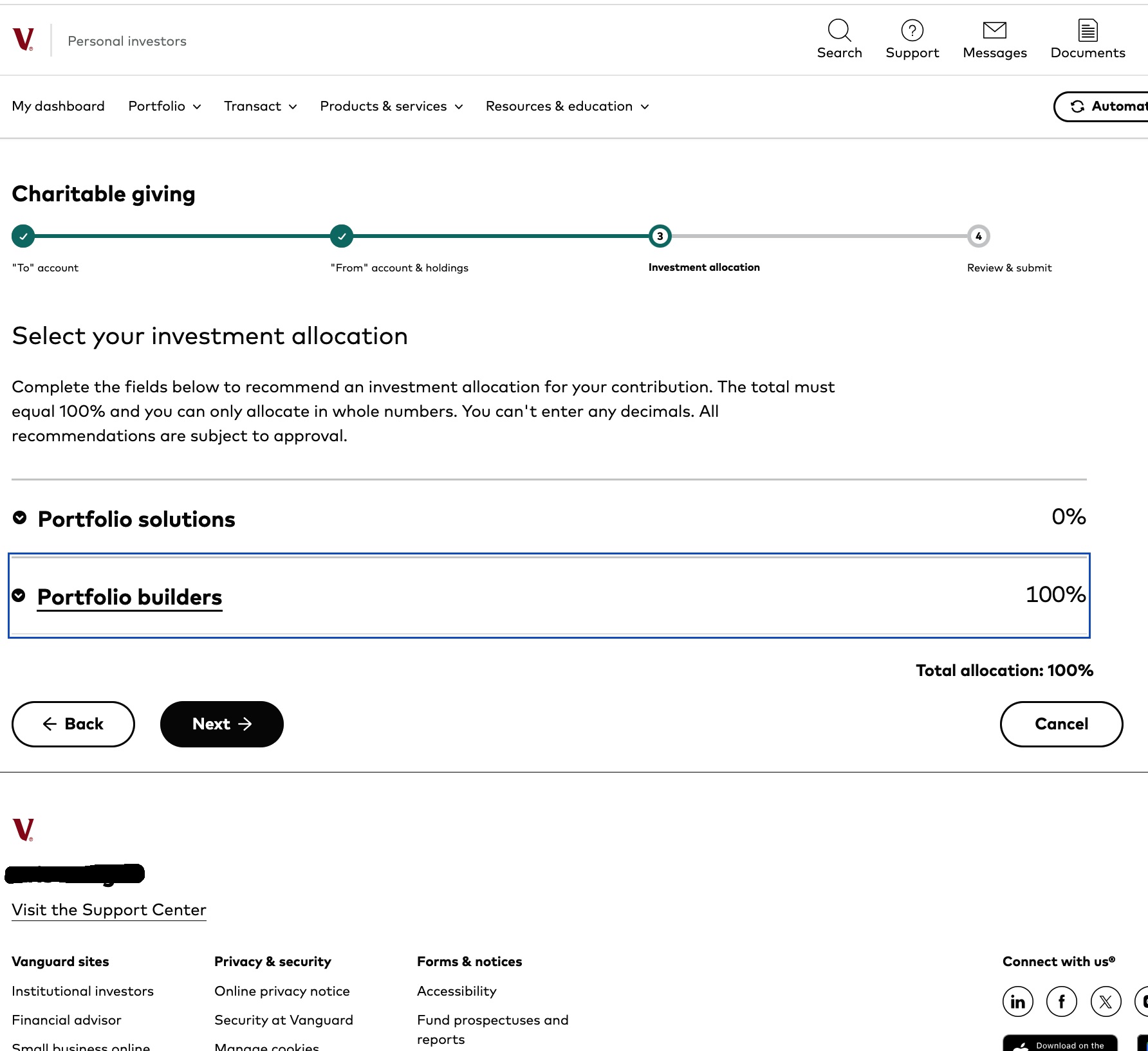Visit Vanguard's LinkedIn page icon
The image size is (1148, 1051).
click(x=1017, y=1001)
